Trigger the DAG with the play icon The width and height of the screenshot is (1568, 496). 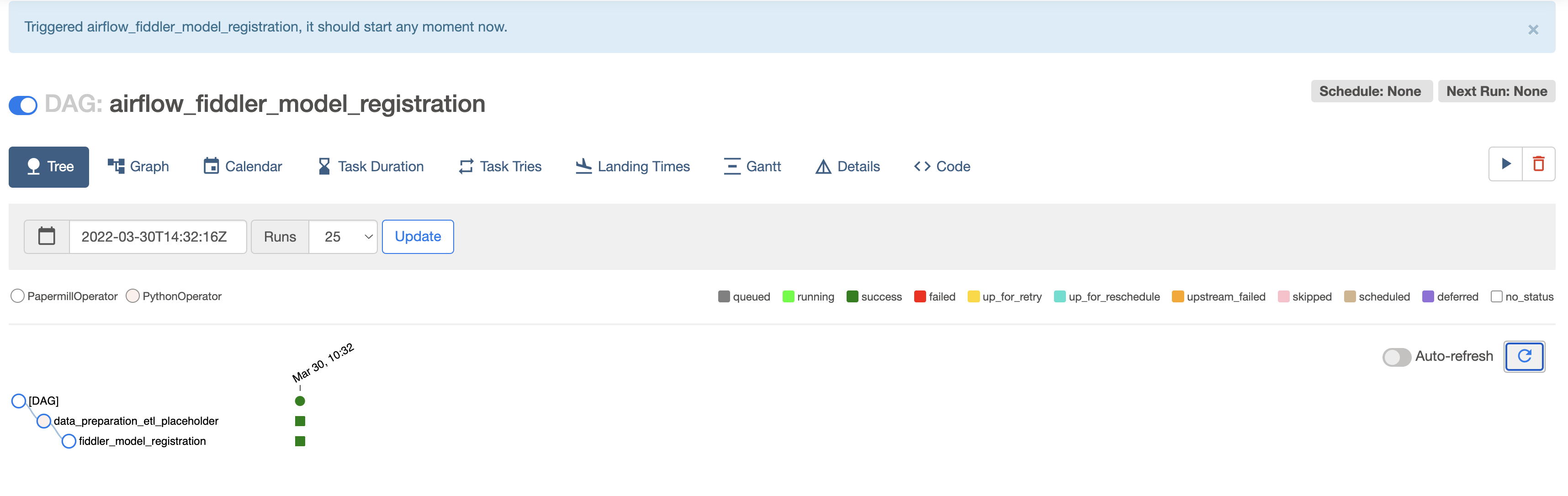click(x=1505, y=164)
